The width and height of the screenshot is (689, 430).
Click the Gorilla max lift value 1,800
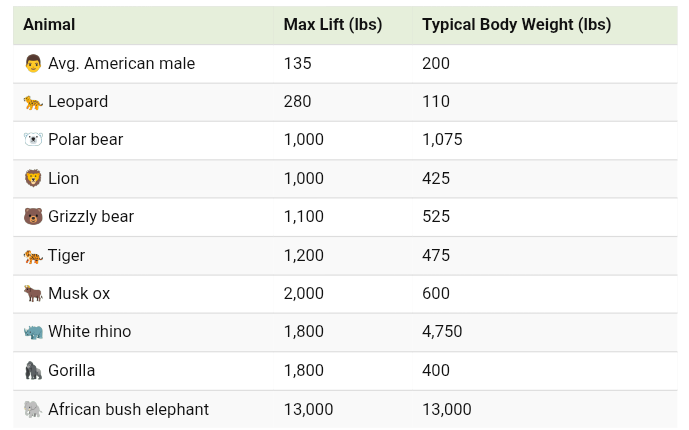coord(304,371)
